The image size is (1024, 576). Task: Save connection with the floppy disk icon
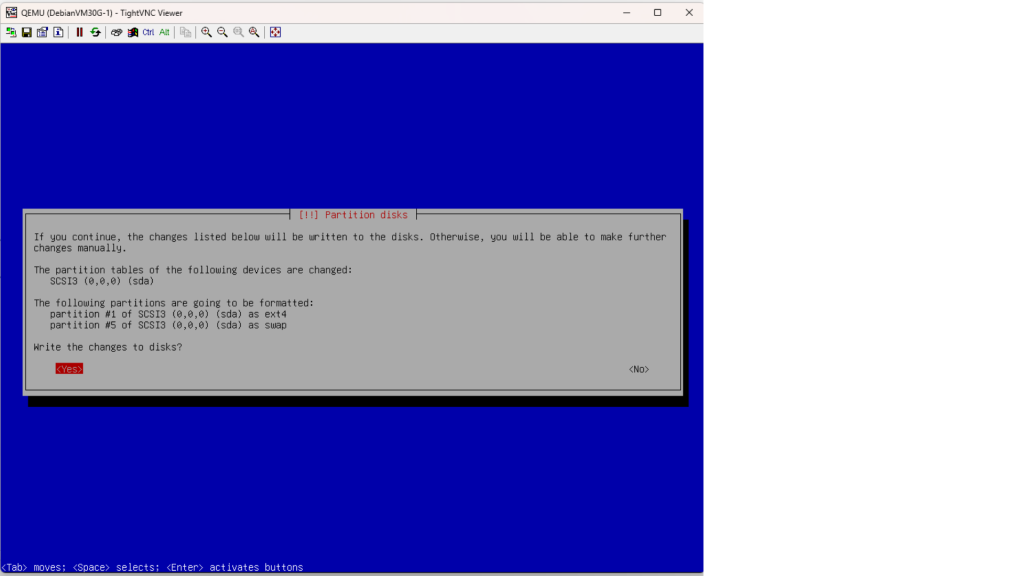pyautogui.click(x=27, y=32)
